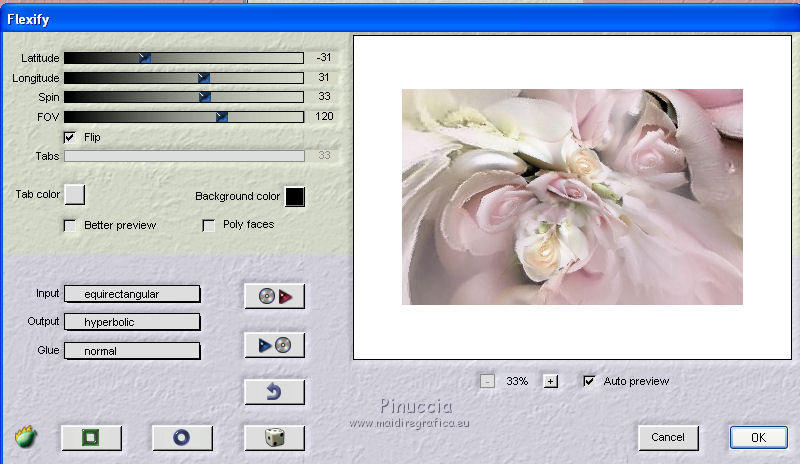This screenshot has width=800, height=464.
Task: Click the rose image in preview pane
Action: click(x=572, y=197)
